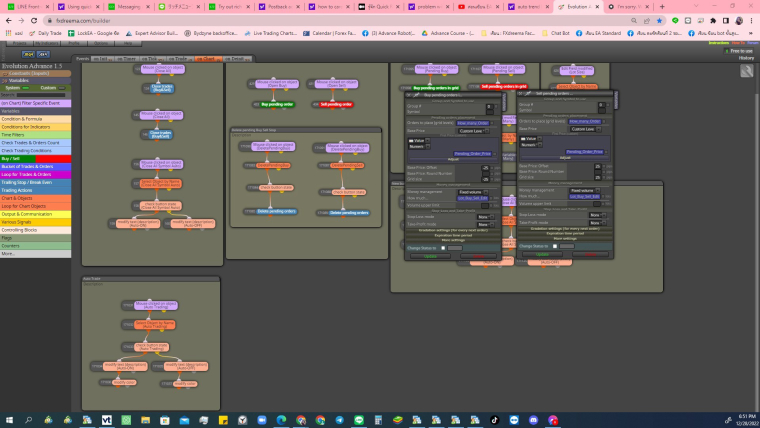Tick Change Status checkbox in Buy pending dialog

point(443,248)
